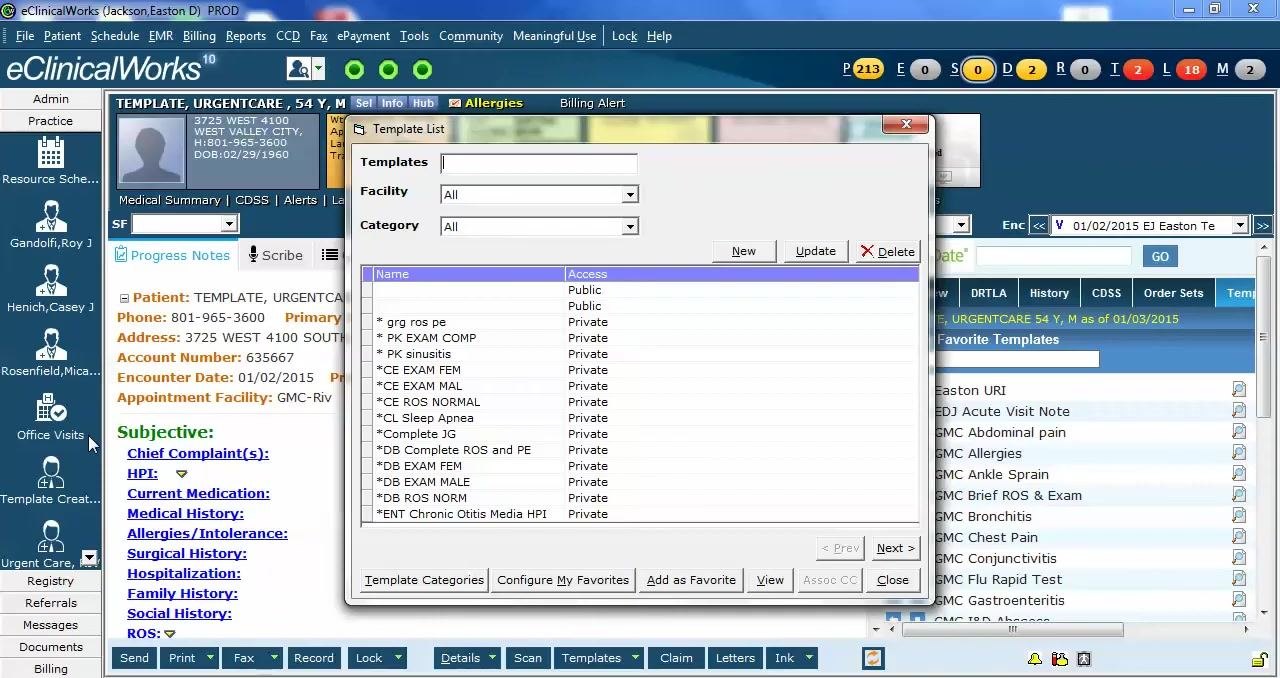The image size is (1280, 678).
Task: Open the Office Visits sidebar icon
Action: [50, 409]
